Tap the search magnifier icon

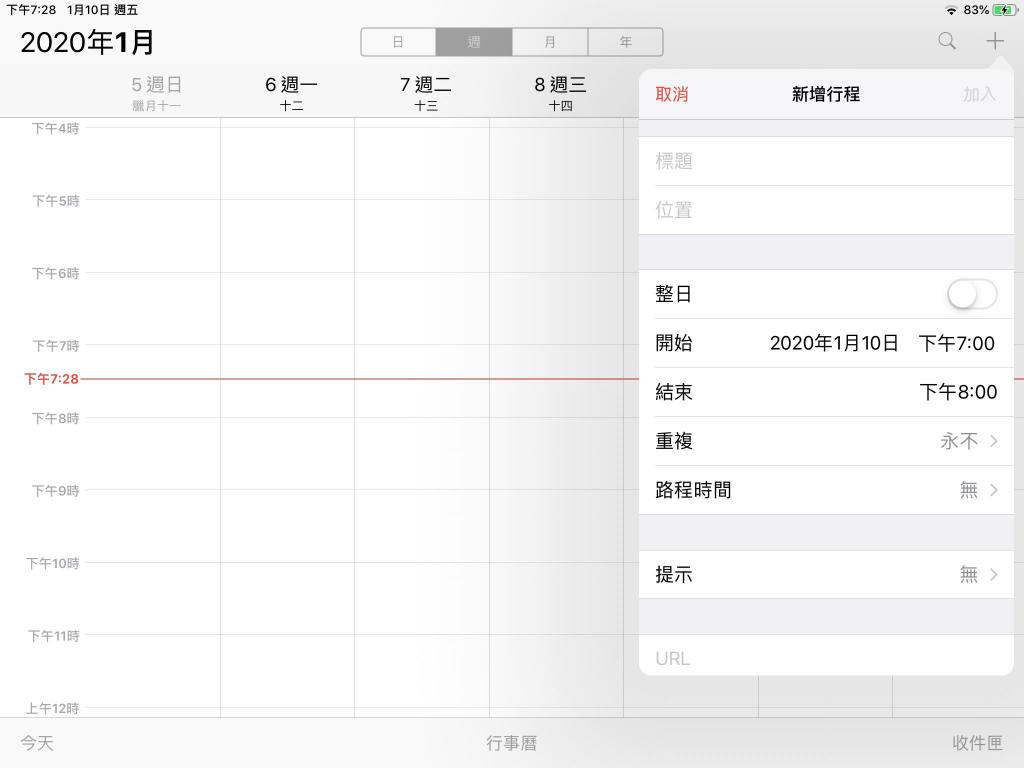pyautogui.click(x=946, y=41)
